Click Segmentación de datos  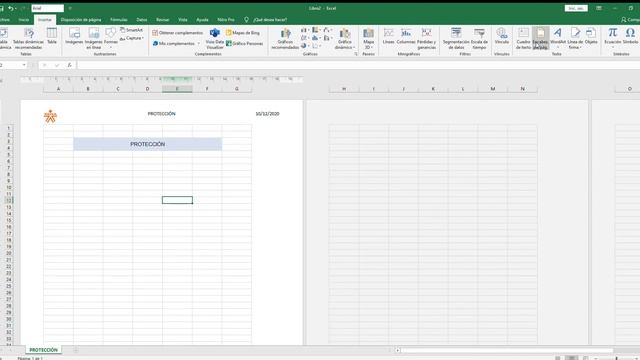point(456,38)
